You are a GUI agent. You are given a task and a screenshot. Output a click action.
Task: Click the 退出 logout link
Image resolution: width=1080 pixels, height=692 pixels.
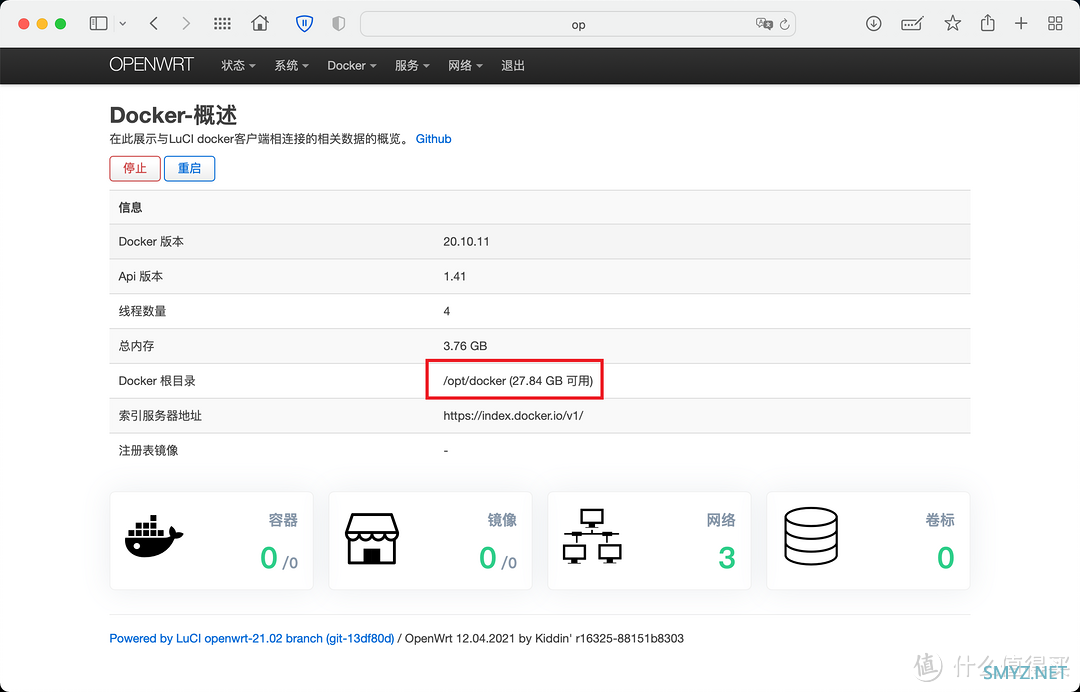coord(513,66)
